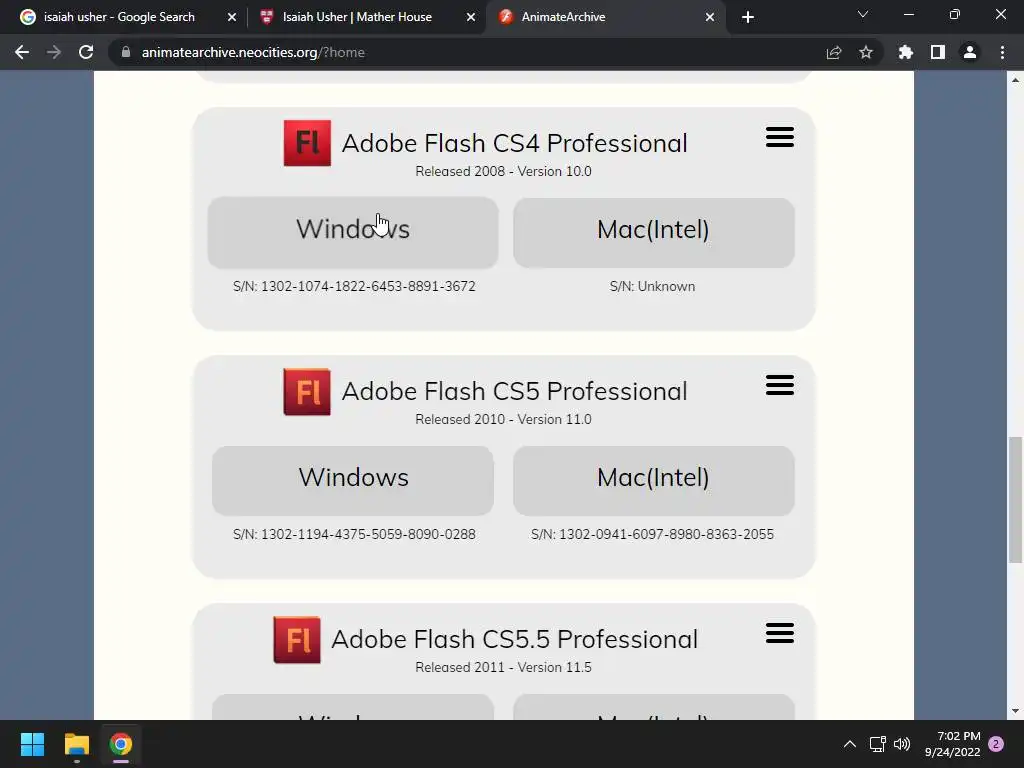
Task: Click the Chrome taskbar icon
Action: tap(121, 744)
